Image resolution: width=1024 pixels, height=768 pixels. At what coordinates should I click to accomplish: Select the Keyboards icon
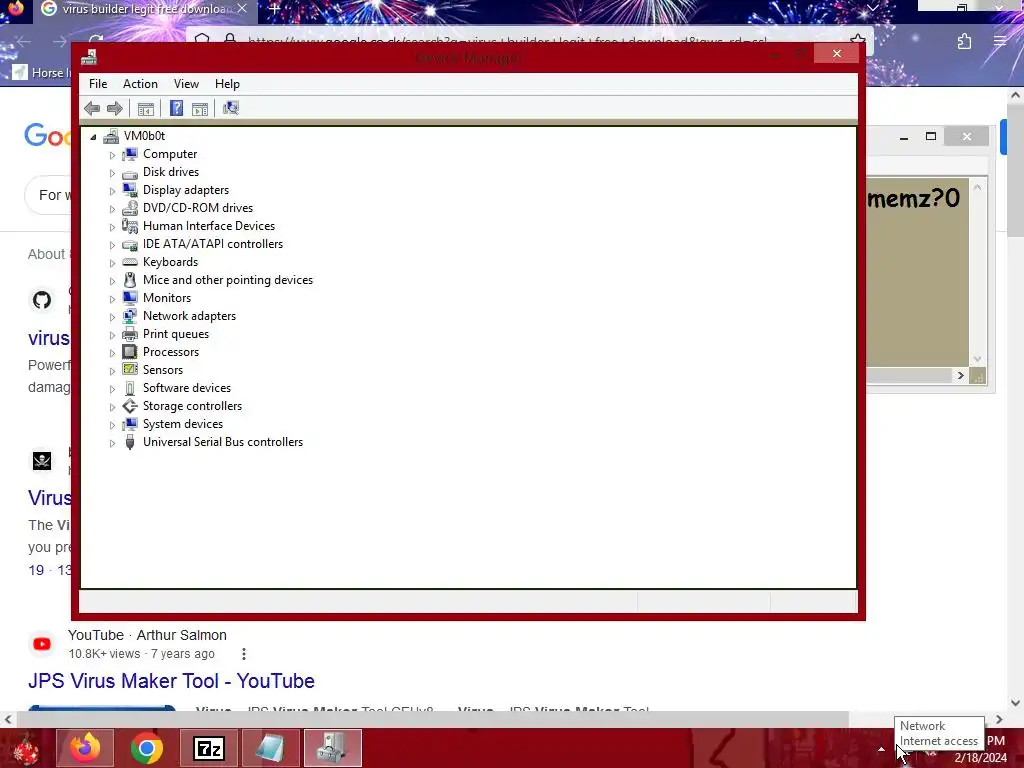pyautogui.click(x=130, y=262)
